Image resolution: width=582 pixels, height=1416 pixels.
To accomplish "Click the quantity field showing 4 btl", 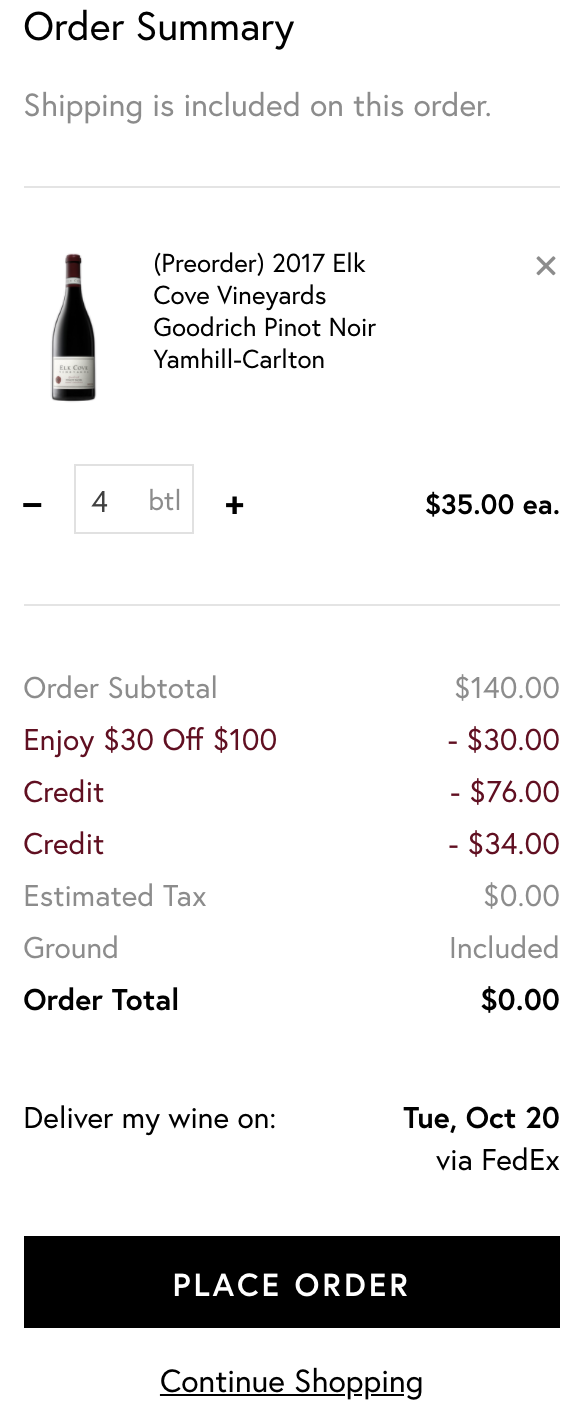I will (134, 500).
